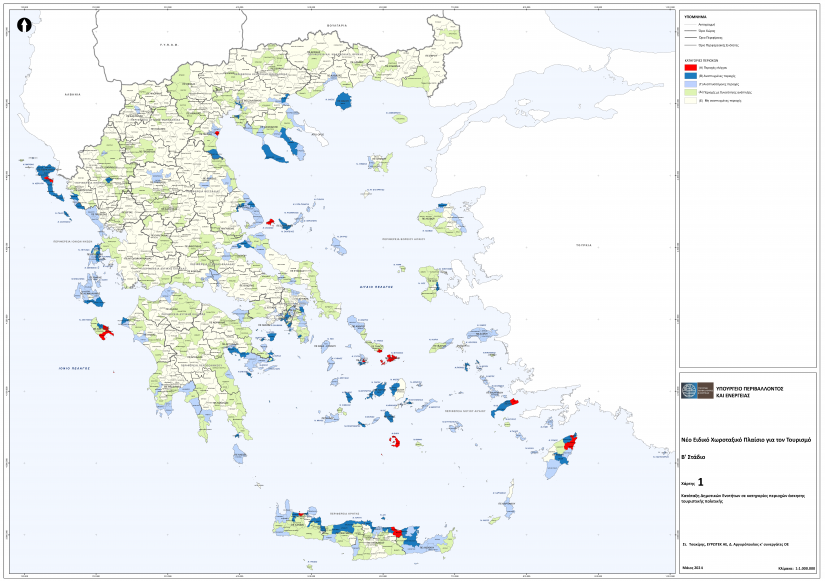Select the dark blue legend swatch
Viewport: 825px width, 581px height.
(x=690, y=75)
